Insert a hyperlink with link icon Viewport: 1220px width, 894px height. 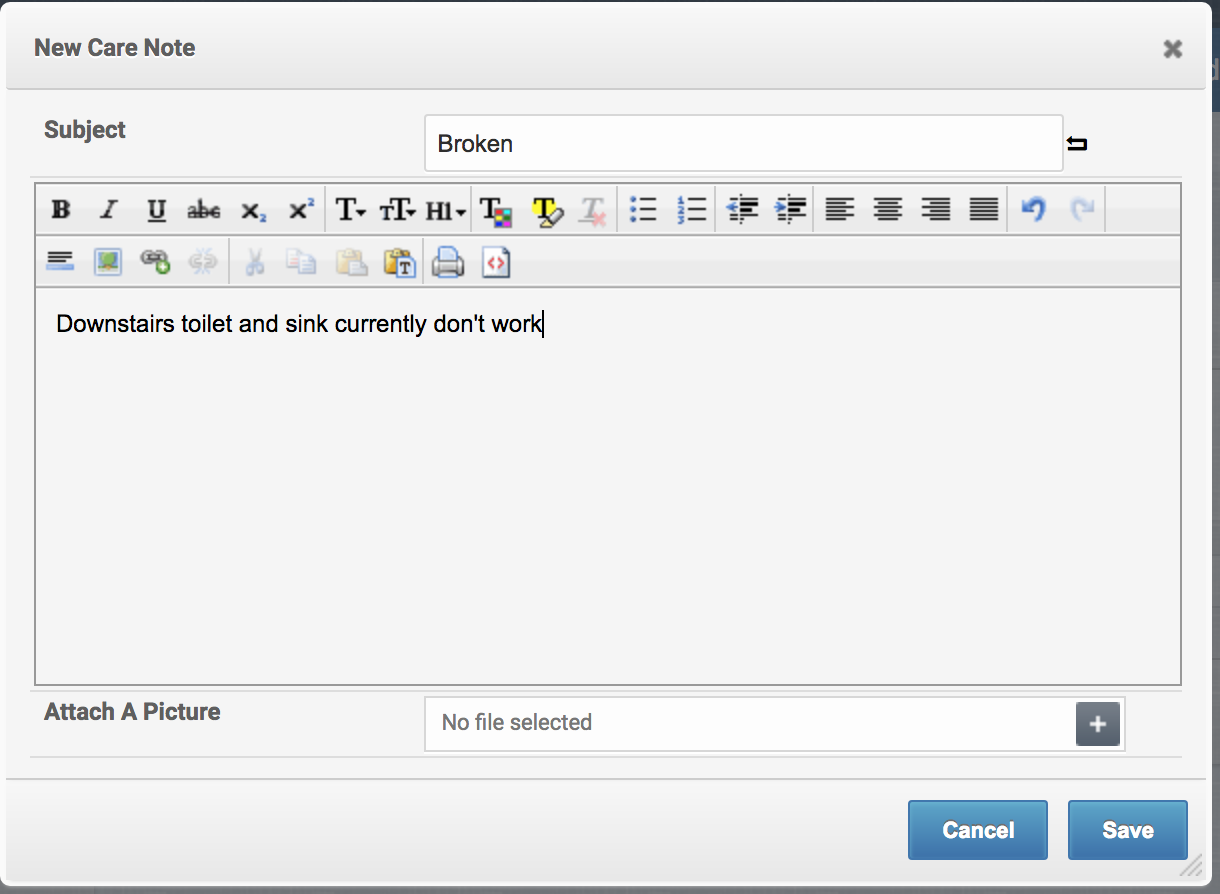[x=155, y=262]
